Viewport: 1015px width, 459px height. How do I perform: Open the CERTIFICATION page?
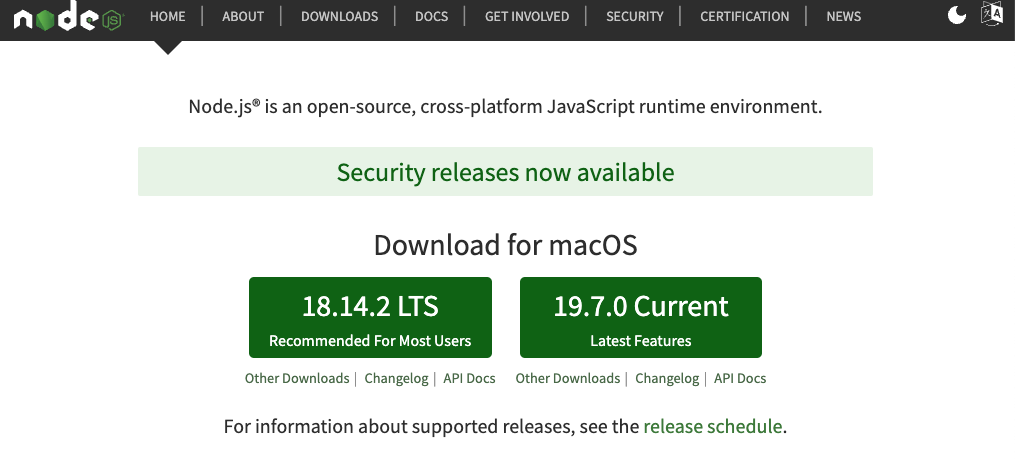pos(744,17)
